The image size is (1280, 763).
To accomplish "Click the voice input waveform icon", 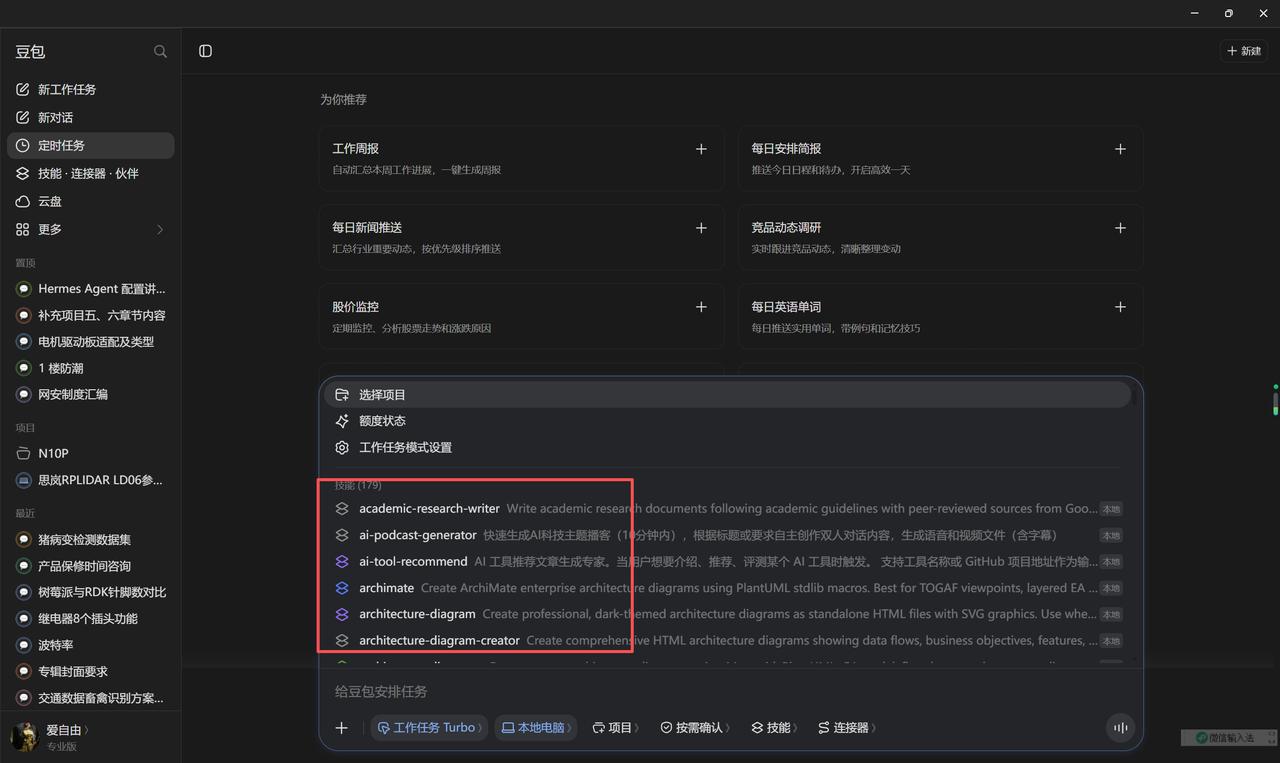I will (1120, 728).
